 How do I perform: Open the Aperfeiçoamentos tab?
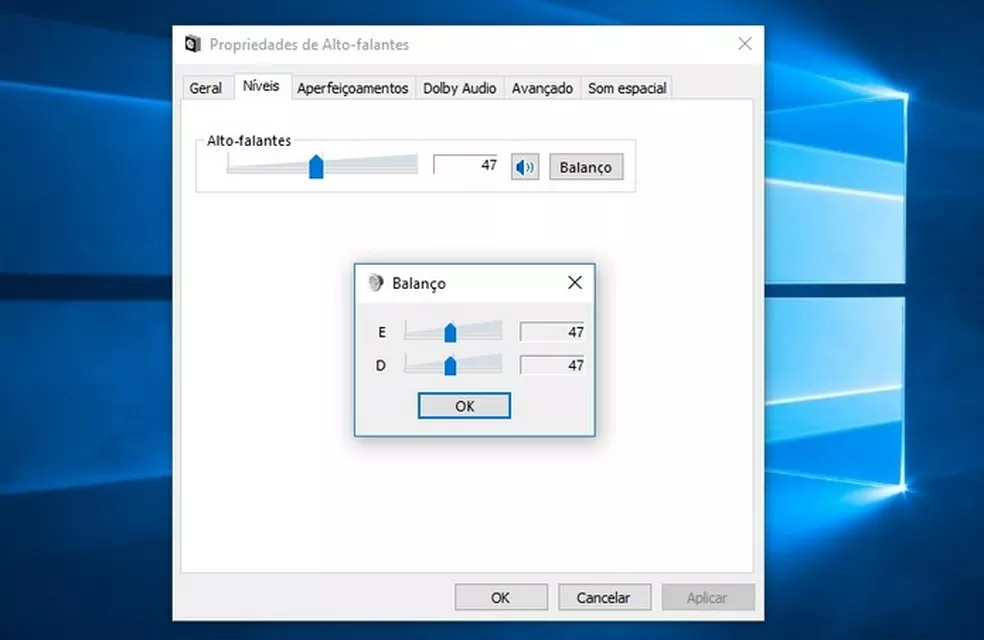tap(353, 88)
